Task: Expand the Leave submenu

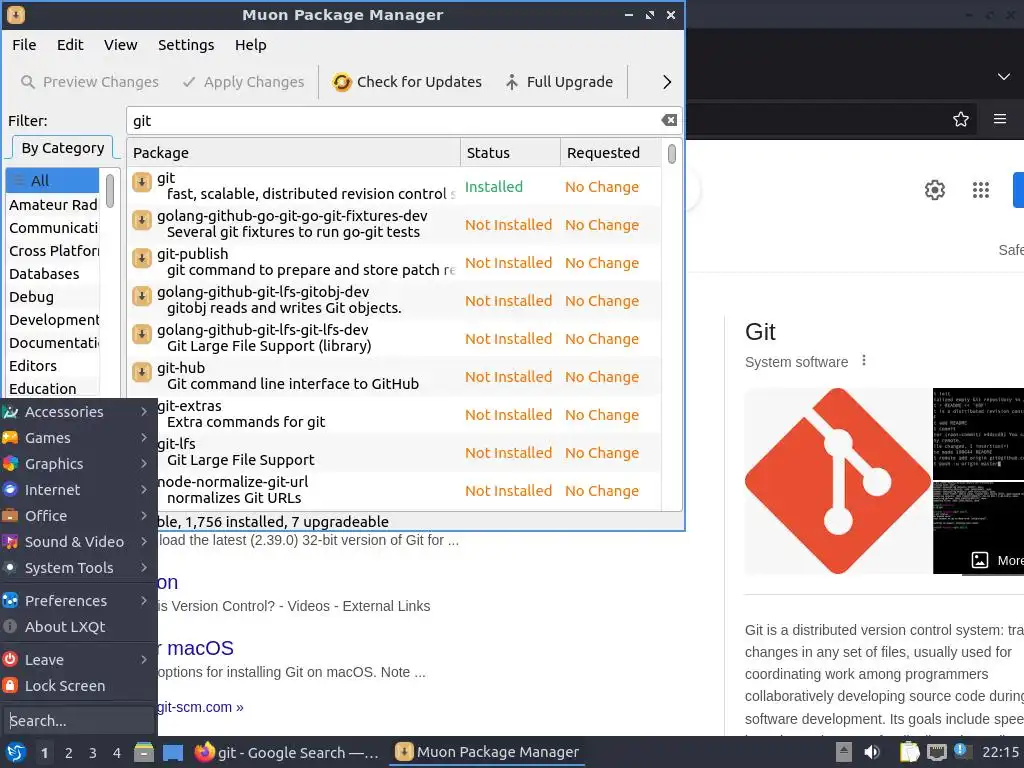Action: [77, 660]
